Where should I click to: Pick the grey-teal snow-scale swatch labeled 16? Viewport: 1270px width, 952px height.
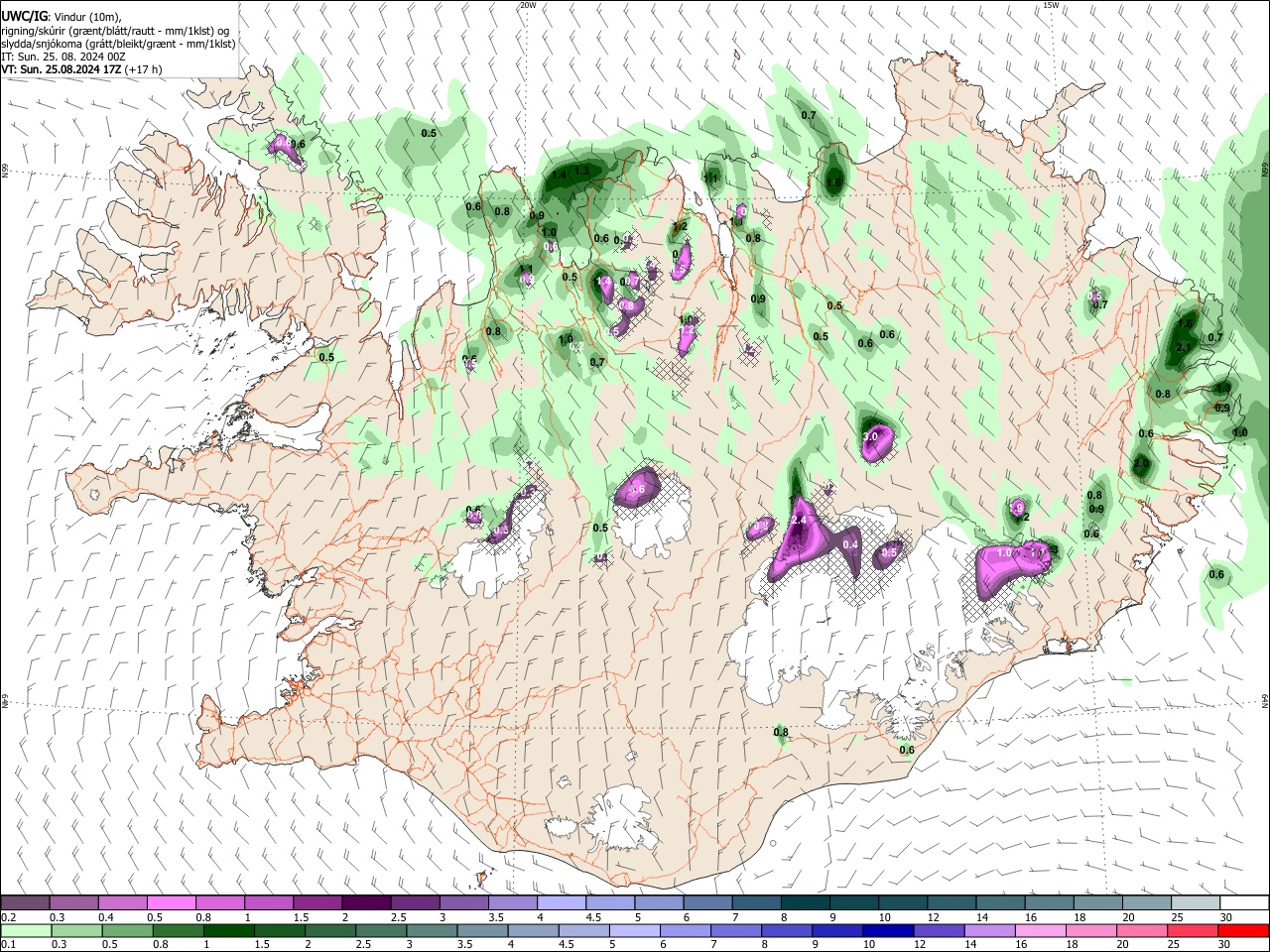click(x=1049, y=902)
